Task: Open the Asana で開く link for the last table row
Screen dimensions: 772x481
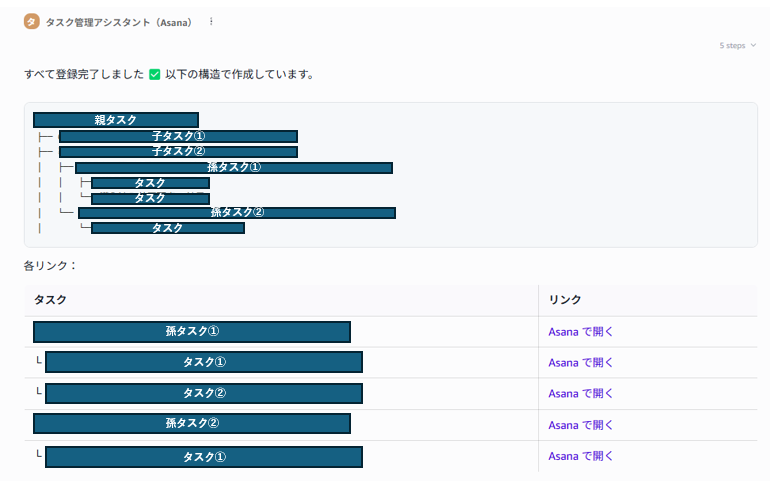Action: [580, 456]
